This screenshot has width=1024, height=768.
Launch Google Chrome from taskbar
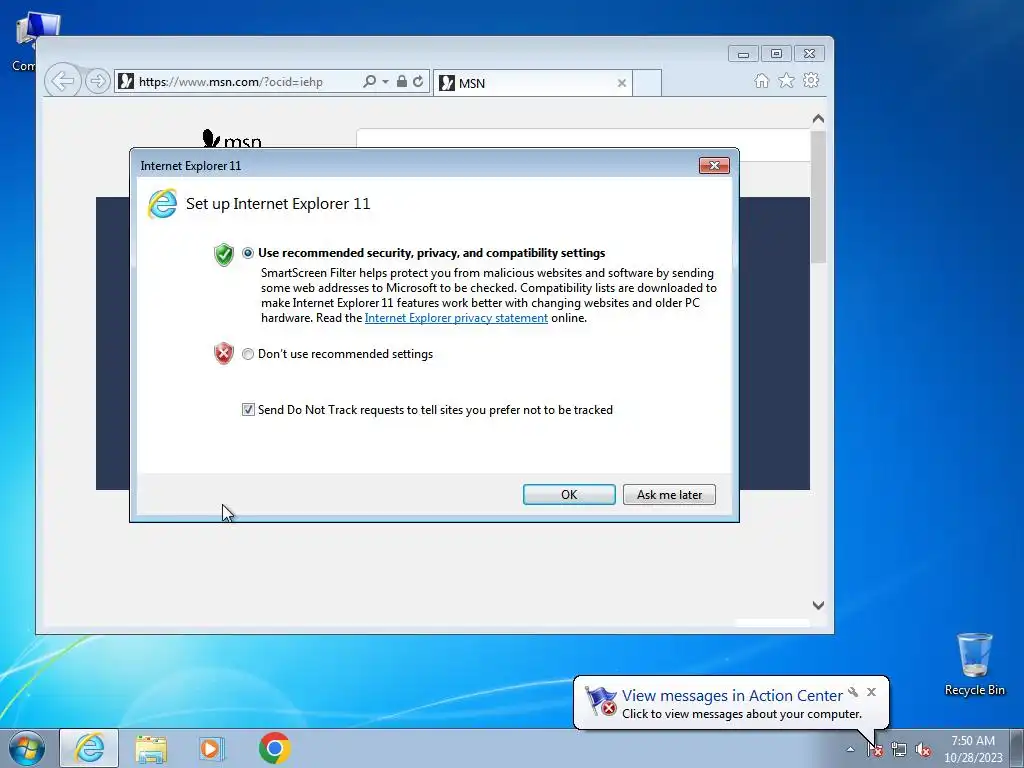tap(274, 748)
